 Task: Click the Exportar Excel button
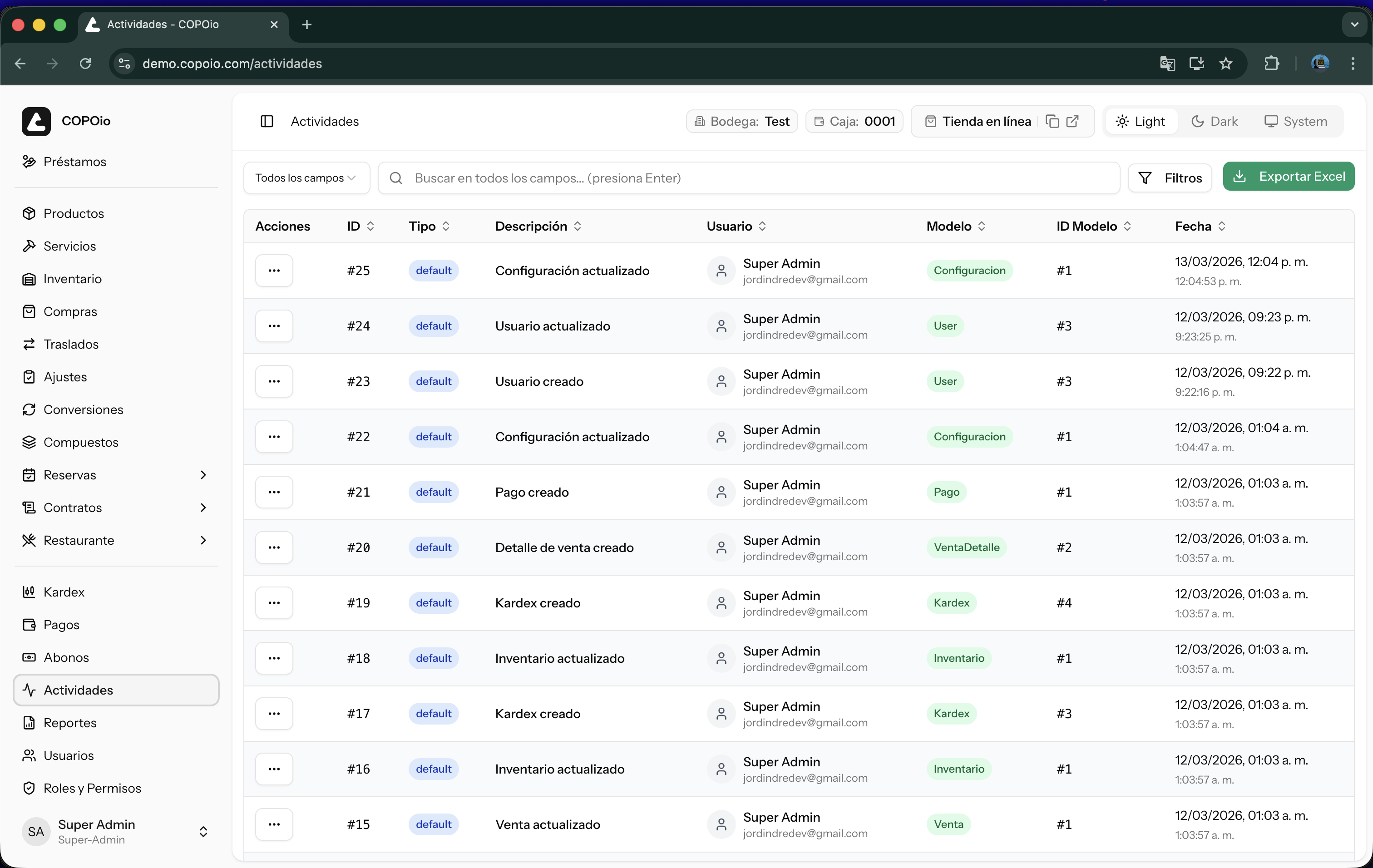point(1288,177)
